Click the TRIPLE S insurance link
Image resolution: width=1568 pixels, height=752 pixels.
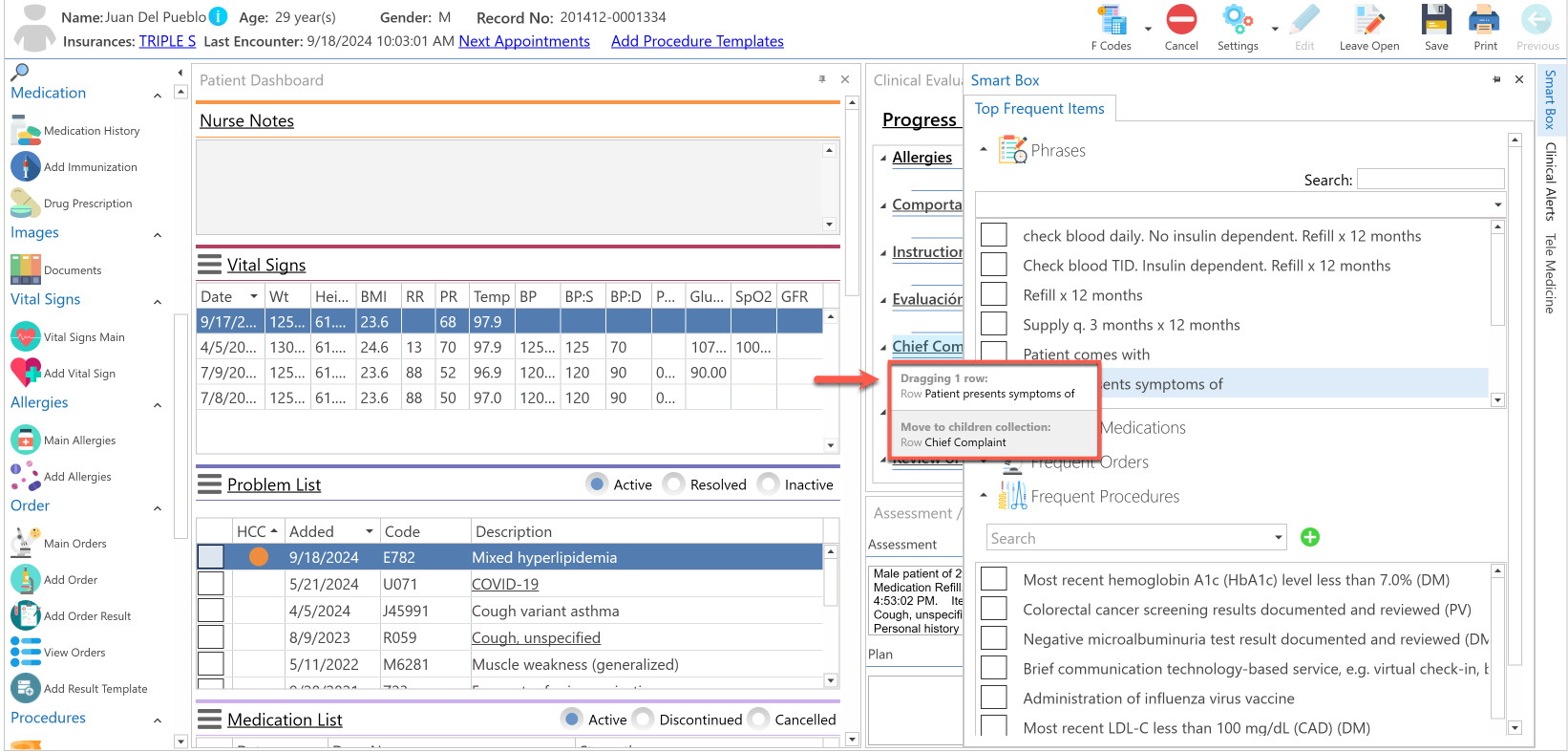coord(167,41)
